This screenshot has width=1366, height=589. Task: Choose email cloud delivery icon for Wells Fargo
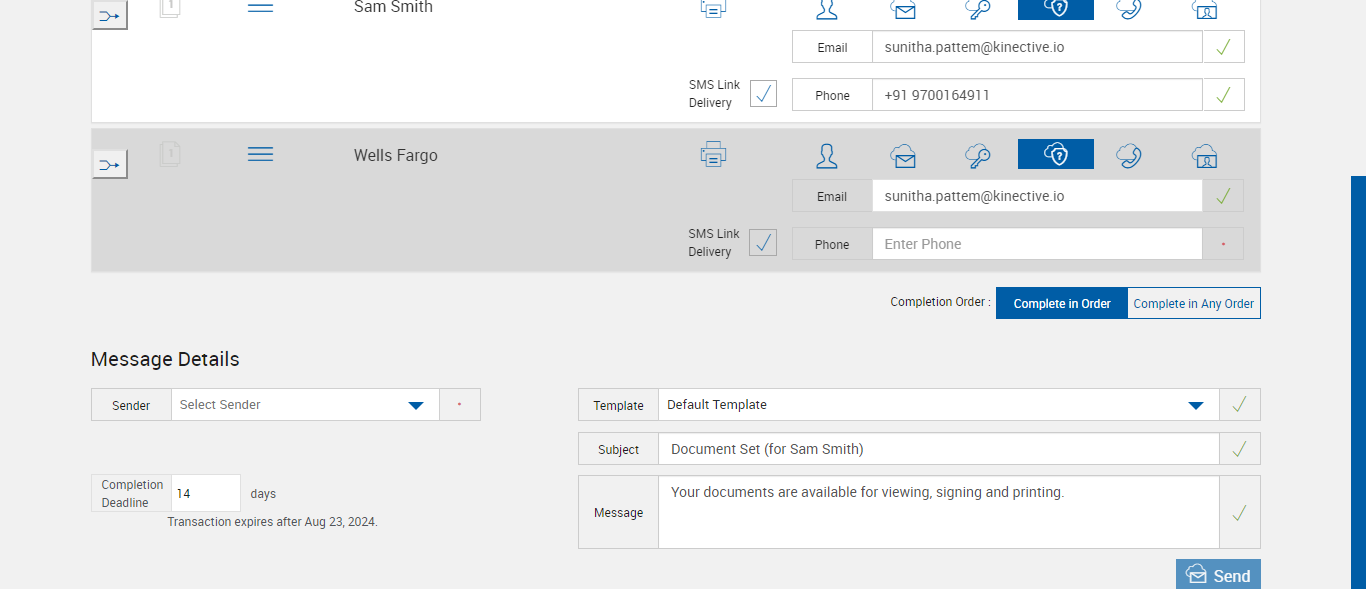903,155
